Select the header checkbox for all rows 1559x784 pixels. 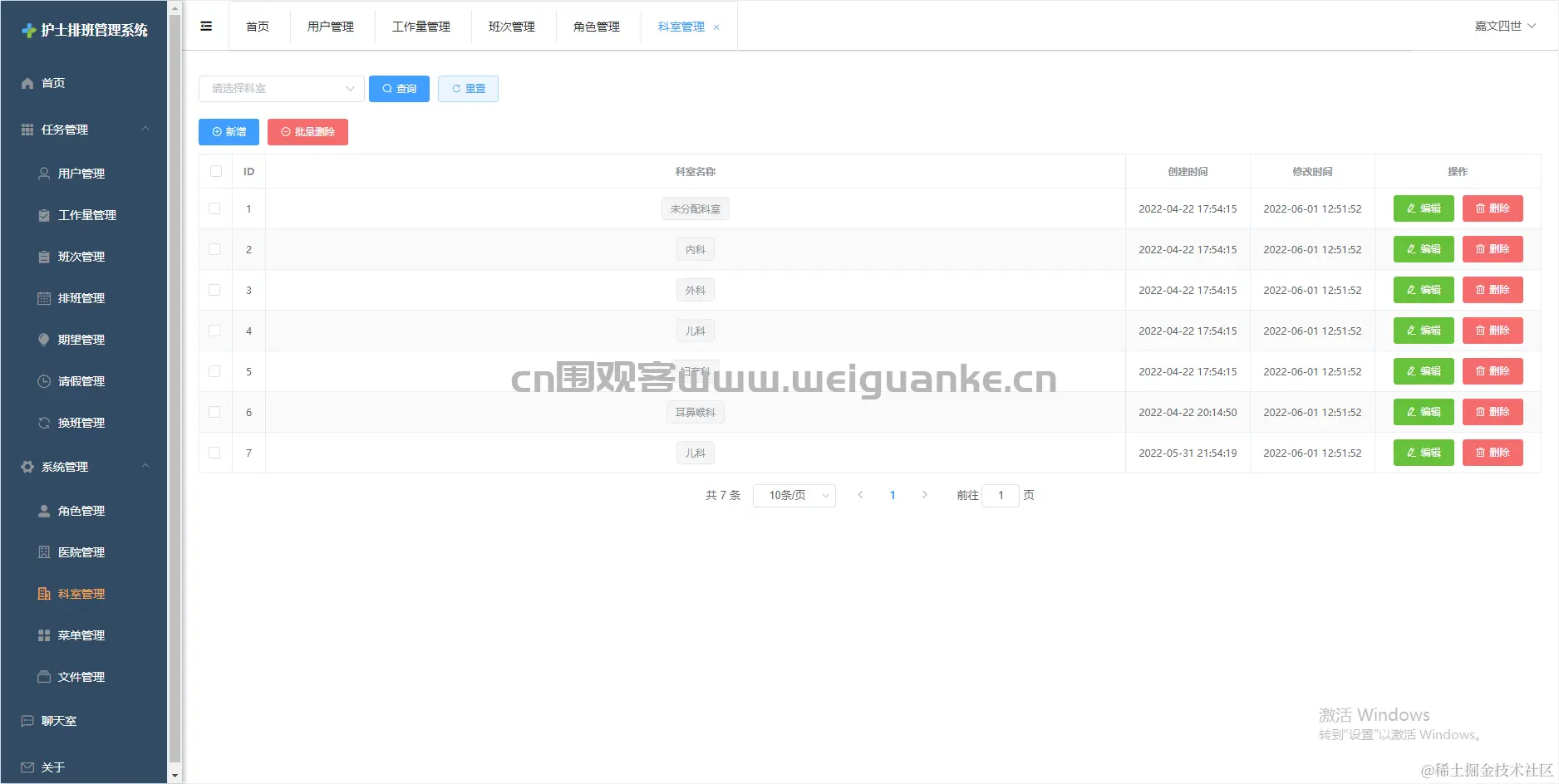pos(216,171)
